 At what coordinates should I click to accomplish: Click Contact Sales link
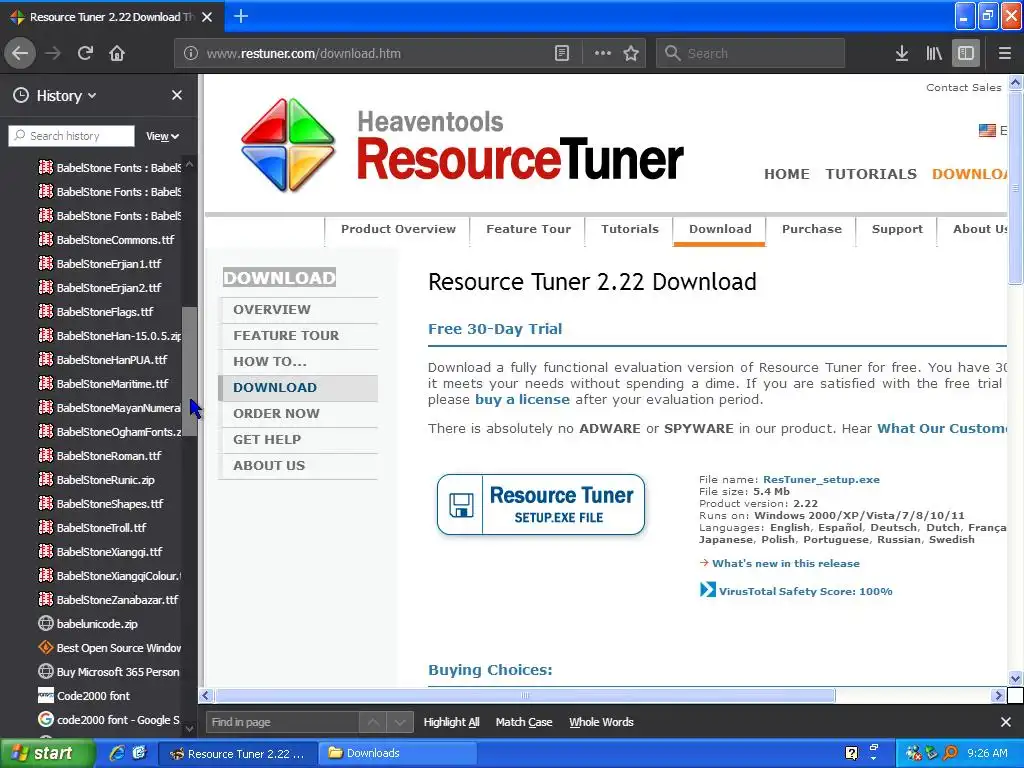[963, 88]
